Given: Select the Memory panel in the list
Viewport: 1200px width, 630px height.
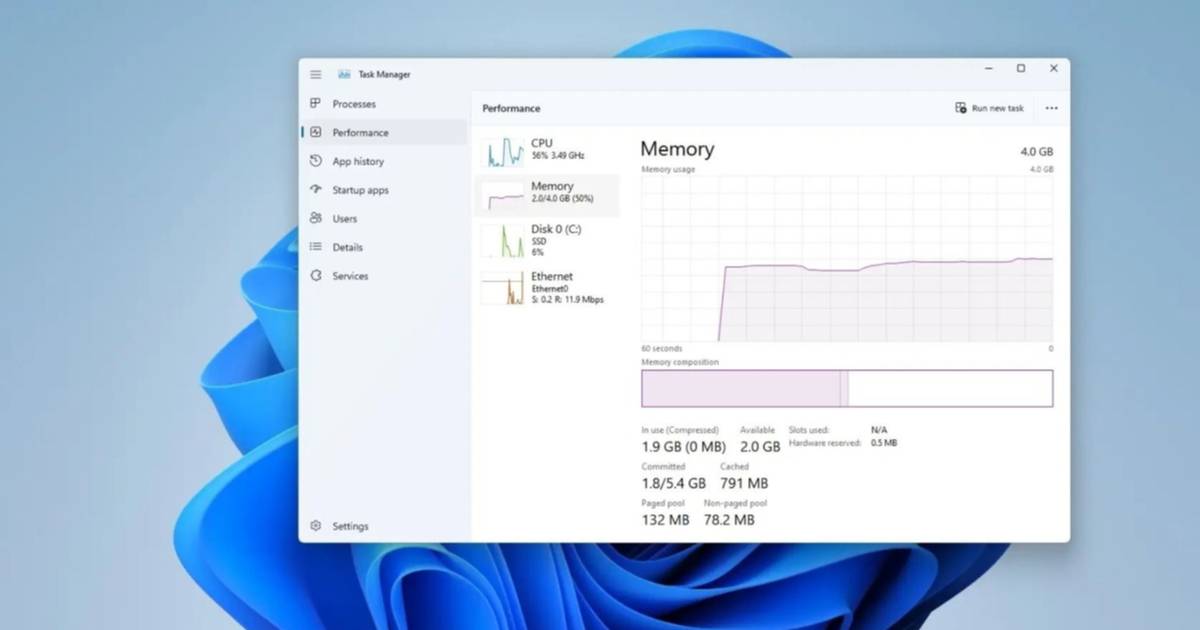Looking at the screenshot, I should (x=545, y=193).
